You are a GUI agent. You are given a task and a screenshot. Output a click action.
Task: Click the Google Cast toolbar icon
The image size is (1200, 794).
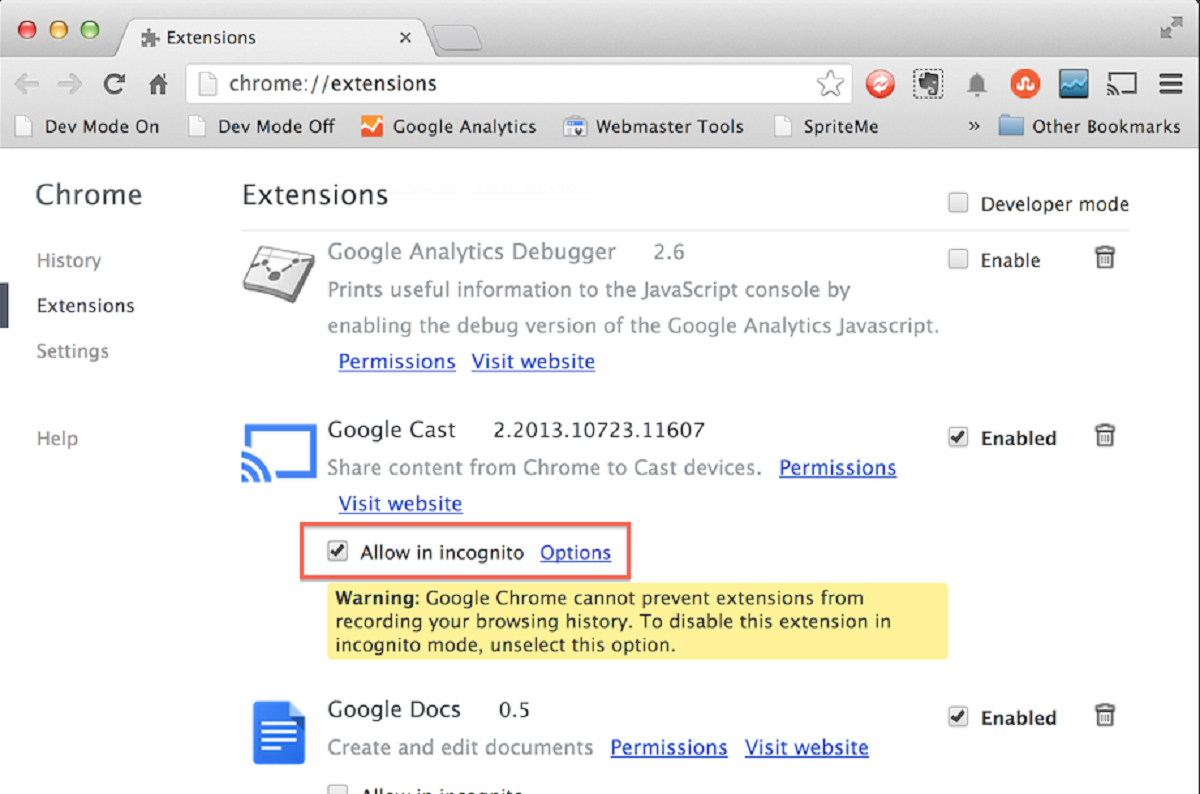(1122, 85)
